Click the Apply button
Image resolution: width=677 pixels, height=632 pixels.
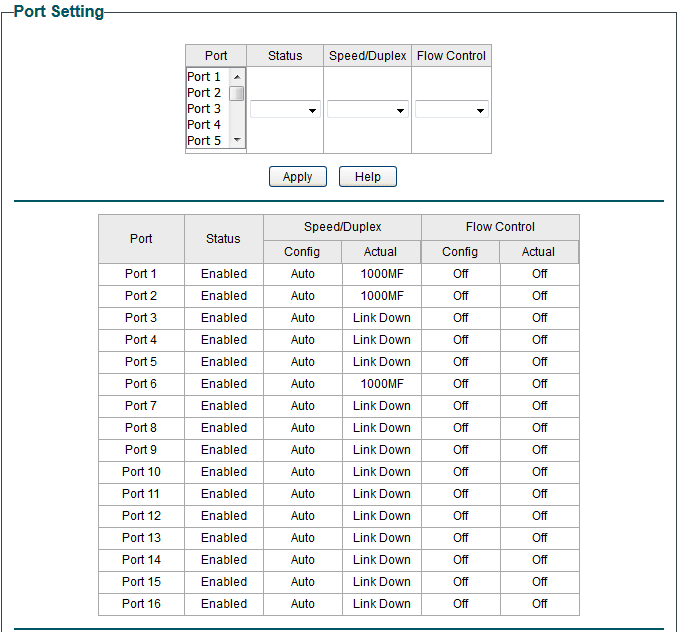click(297, 177)
